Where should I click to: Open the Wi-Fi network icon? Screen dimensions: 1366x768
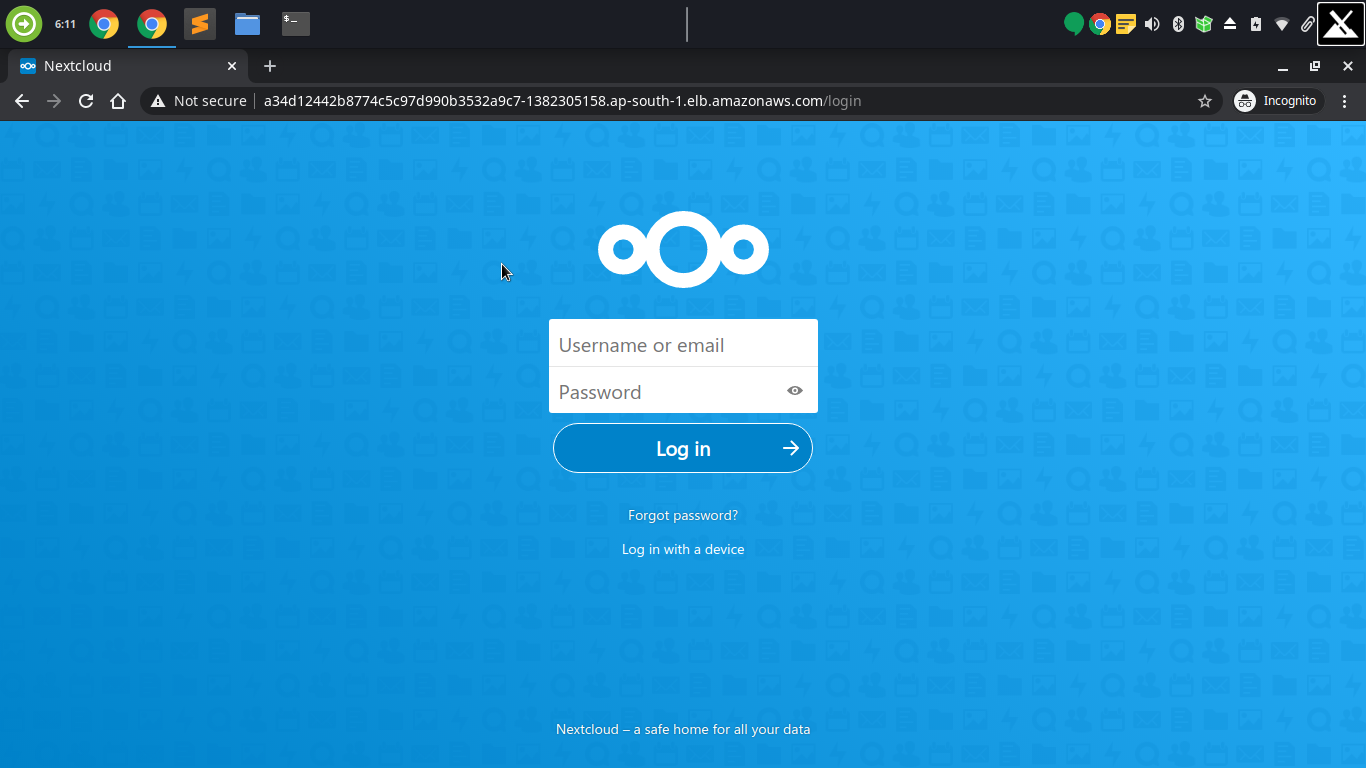(x=1282, y=24)
